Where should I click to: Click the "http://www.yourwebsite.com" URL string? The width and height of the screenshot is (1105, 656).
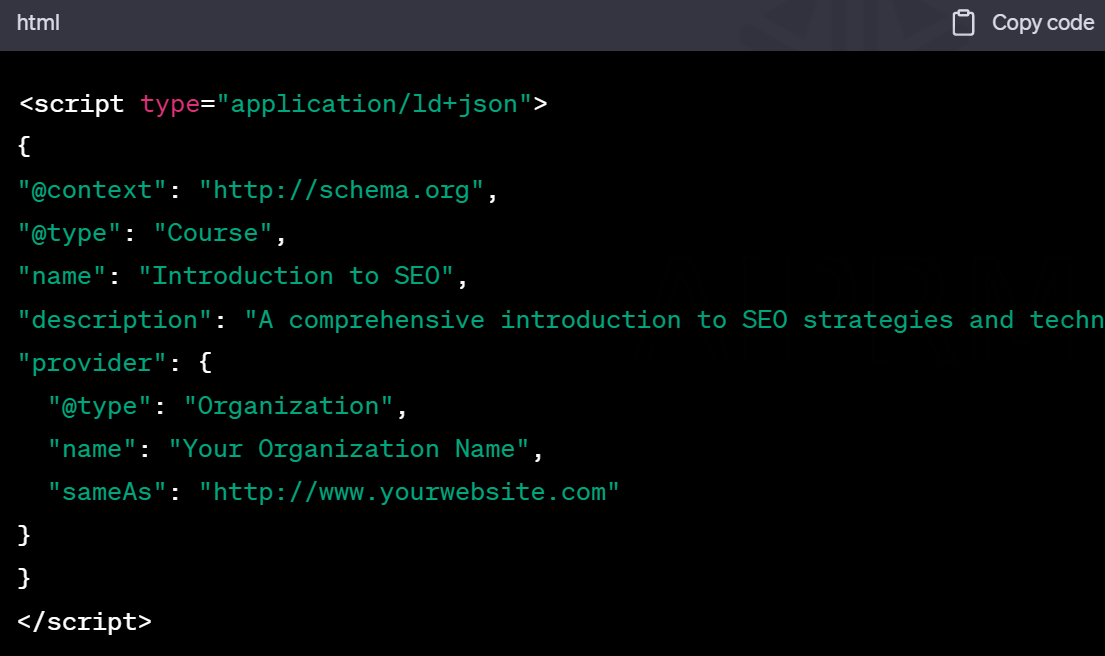click(409, 492)
